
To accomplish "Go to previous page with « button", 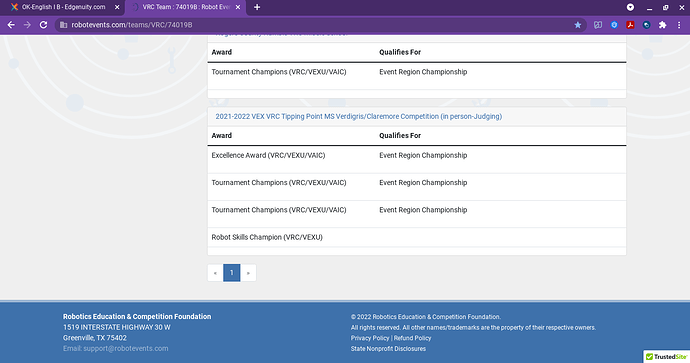I will (x=215, y=273).
